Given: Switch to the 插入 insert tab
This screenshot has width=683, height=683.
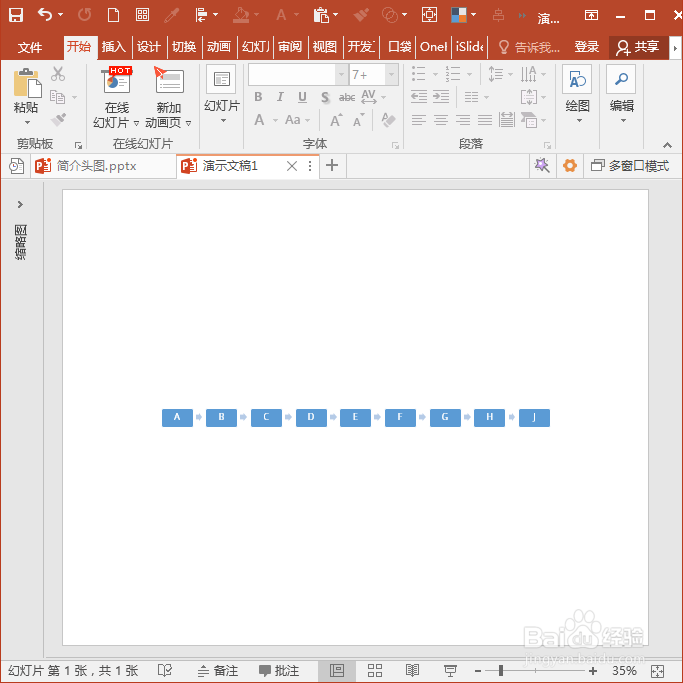Looking at the screenshot, I should pos(114,47).
